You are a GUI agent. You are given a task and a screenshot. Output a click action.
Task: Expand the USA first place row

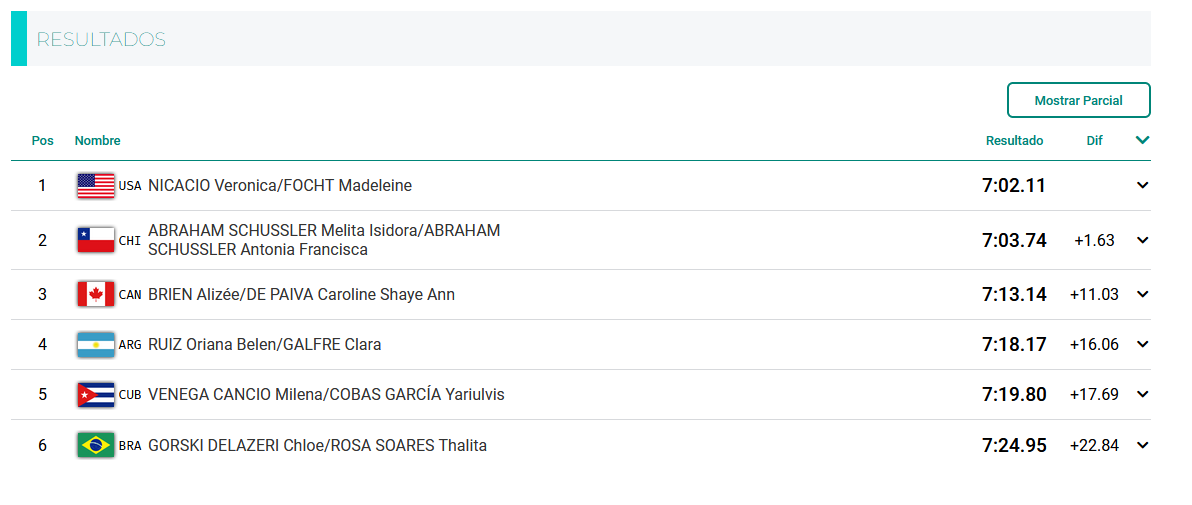(1143, 185)
